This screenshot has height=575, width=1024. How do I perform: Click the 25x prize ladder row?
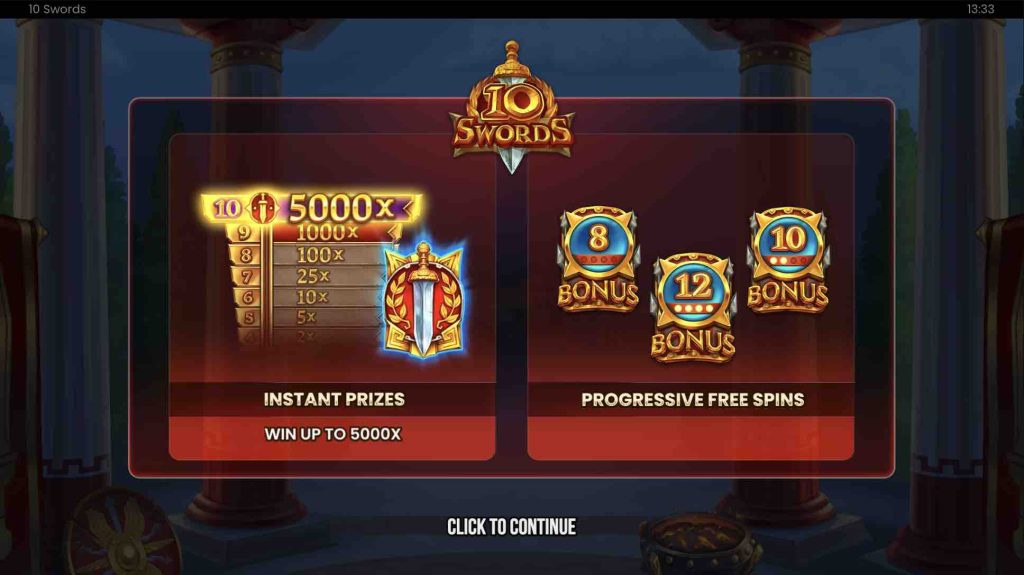coord(307,276)
